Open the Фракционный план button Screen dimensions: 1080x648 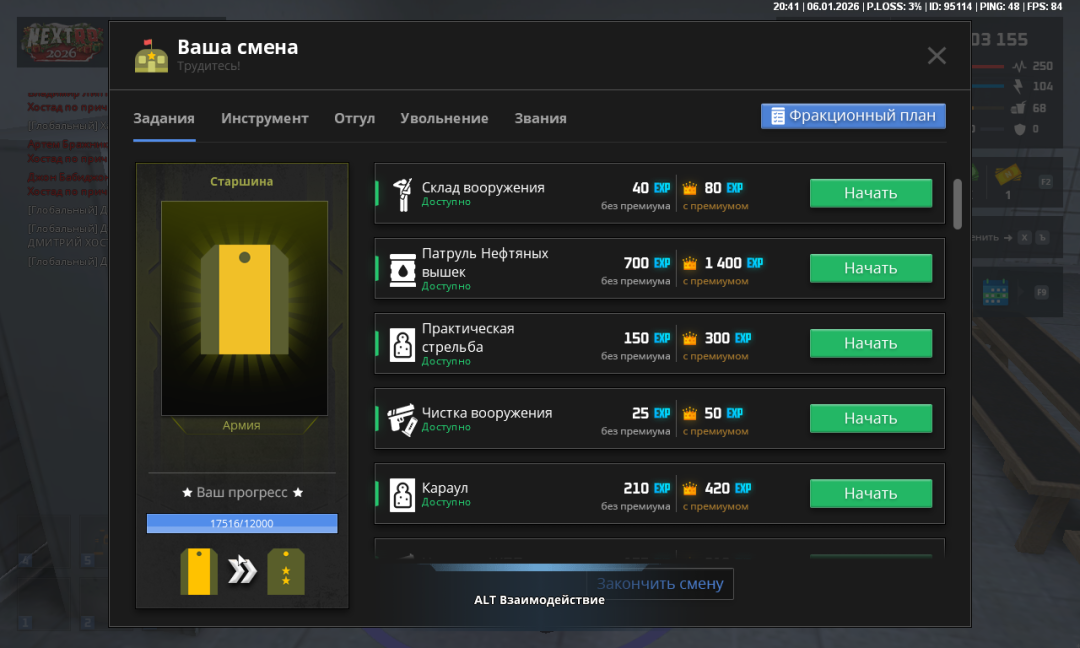[853, 116]
